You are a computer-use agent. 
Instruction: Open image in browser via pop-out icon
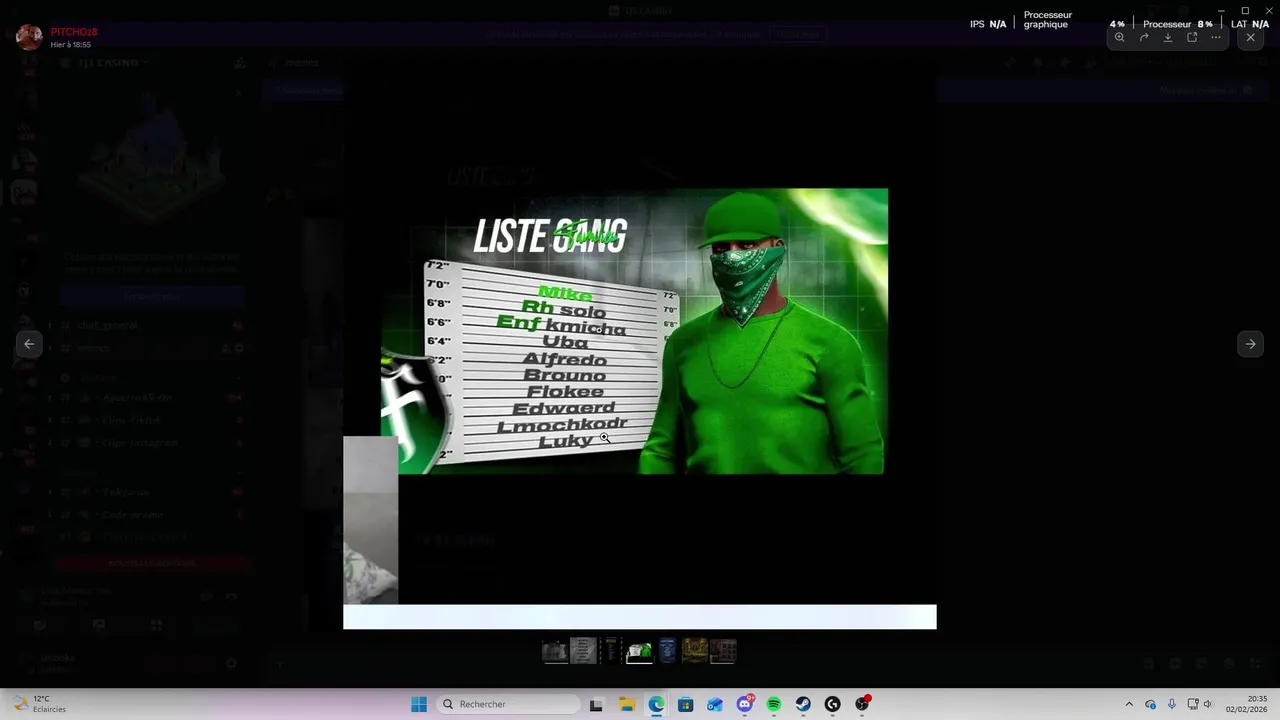[x=1192, y=37]
